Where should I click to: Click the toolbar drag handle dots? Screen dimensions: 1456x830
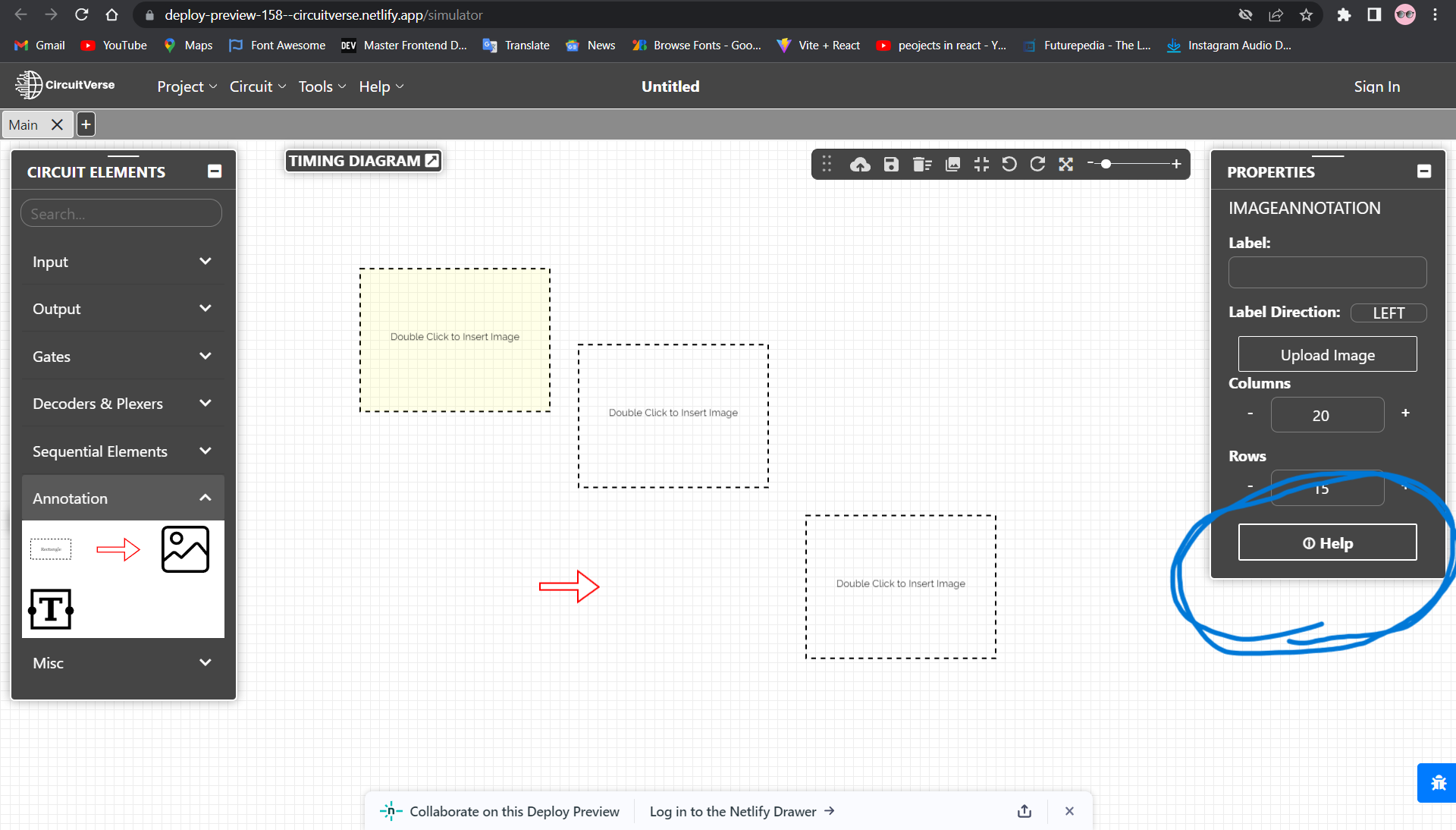[827, 165]
